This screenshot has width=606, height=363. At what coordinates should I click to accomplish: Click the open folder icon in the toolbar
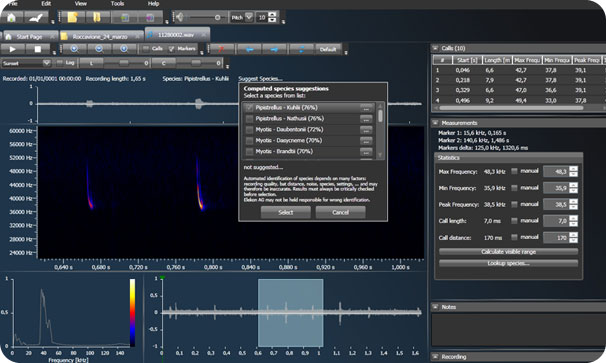[x=97, y=17]
